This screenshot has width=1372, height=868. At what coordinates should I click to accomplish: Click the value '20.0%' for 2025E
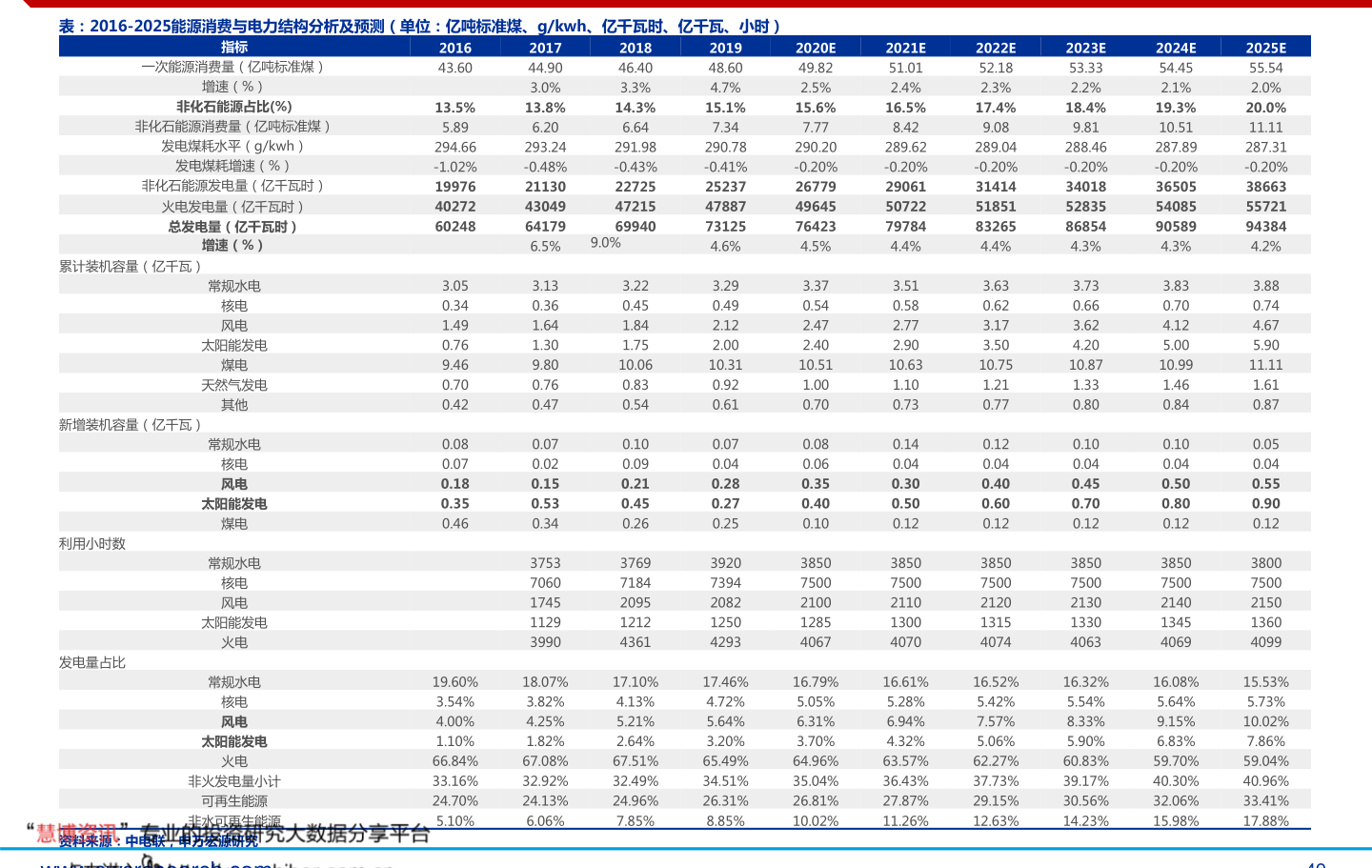point(1266,108)
